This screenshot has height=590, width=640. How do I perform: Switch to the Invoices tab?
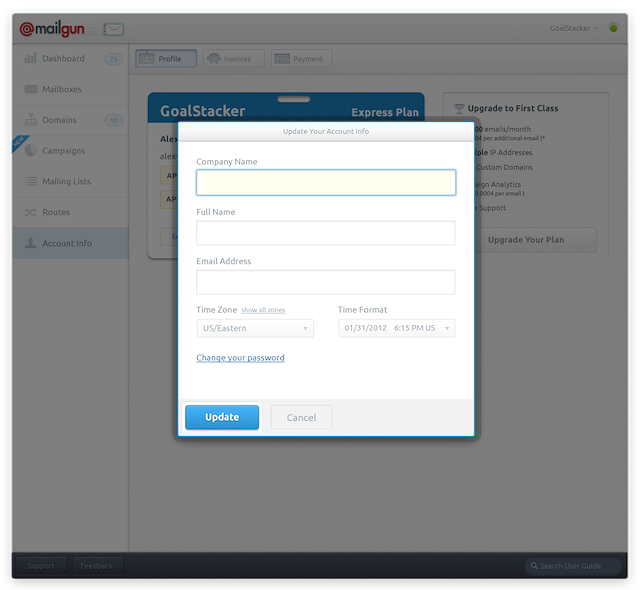(x=233, y=59)
